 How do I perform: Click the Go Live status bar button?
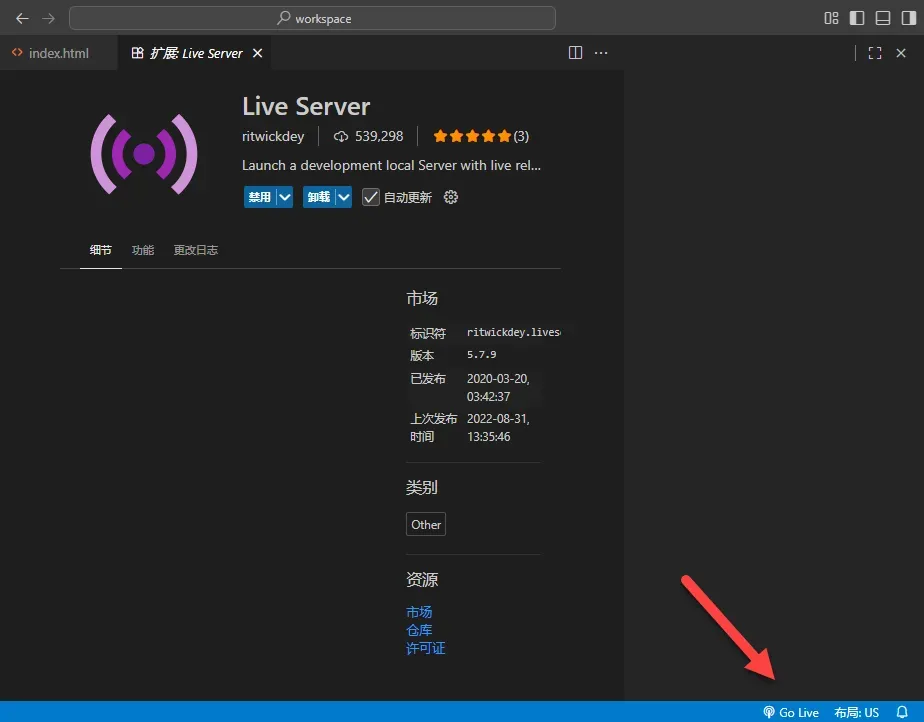point(791,712)
